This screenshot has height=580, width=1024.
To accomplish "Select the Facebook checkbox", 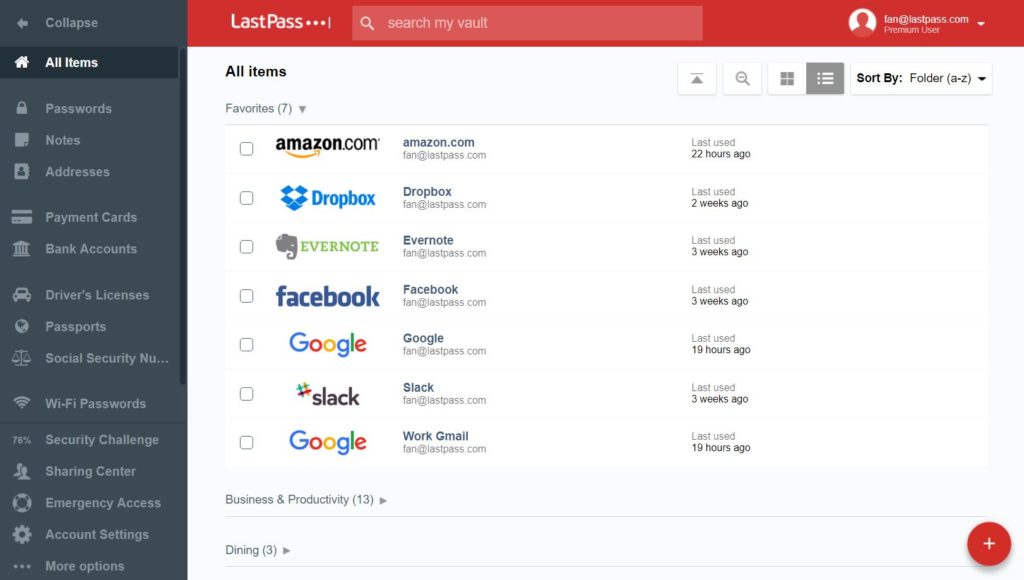I will pyautogui.click(x=246, y=296).
